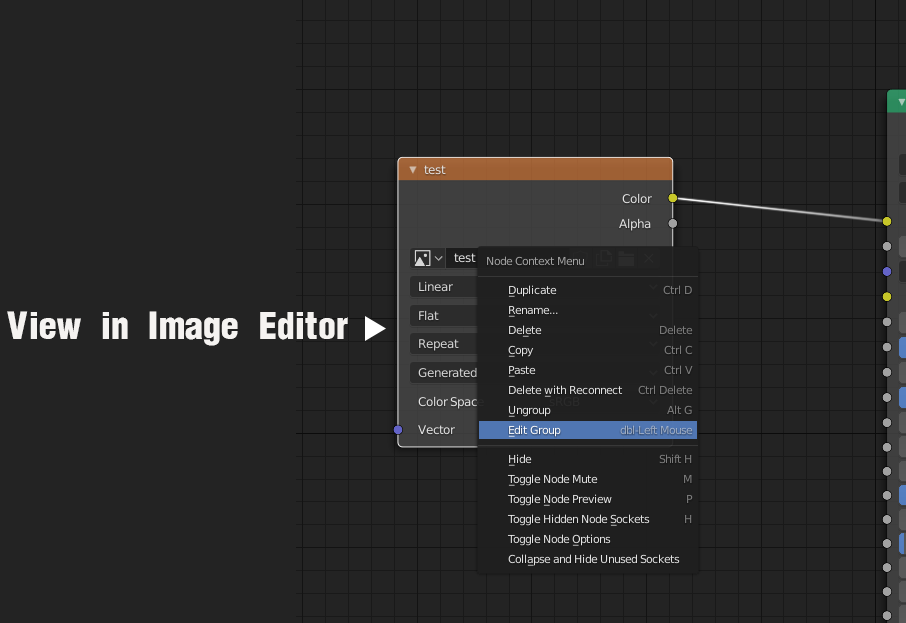Image resolution: width=906 pixels, height=623 pixels.
Task: Click the Vector input socket
Action: coord(398,429)
